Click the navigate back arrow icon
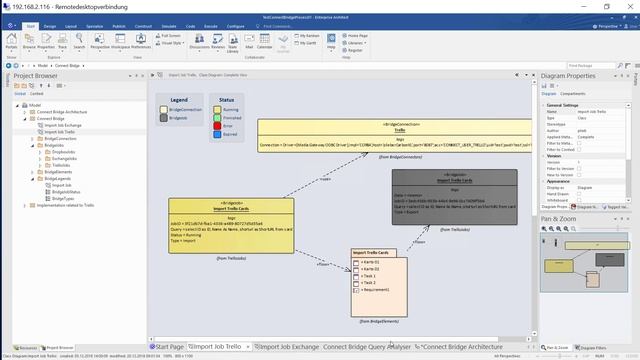 pyautogui.click(x=8, y=65)
